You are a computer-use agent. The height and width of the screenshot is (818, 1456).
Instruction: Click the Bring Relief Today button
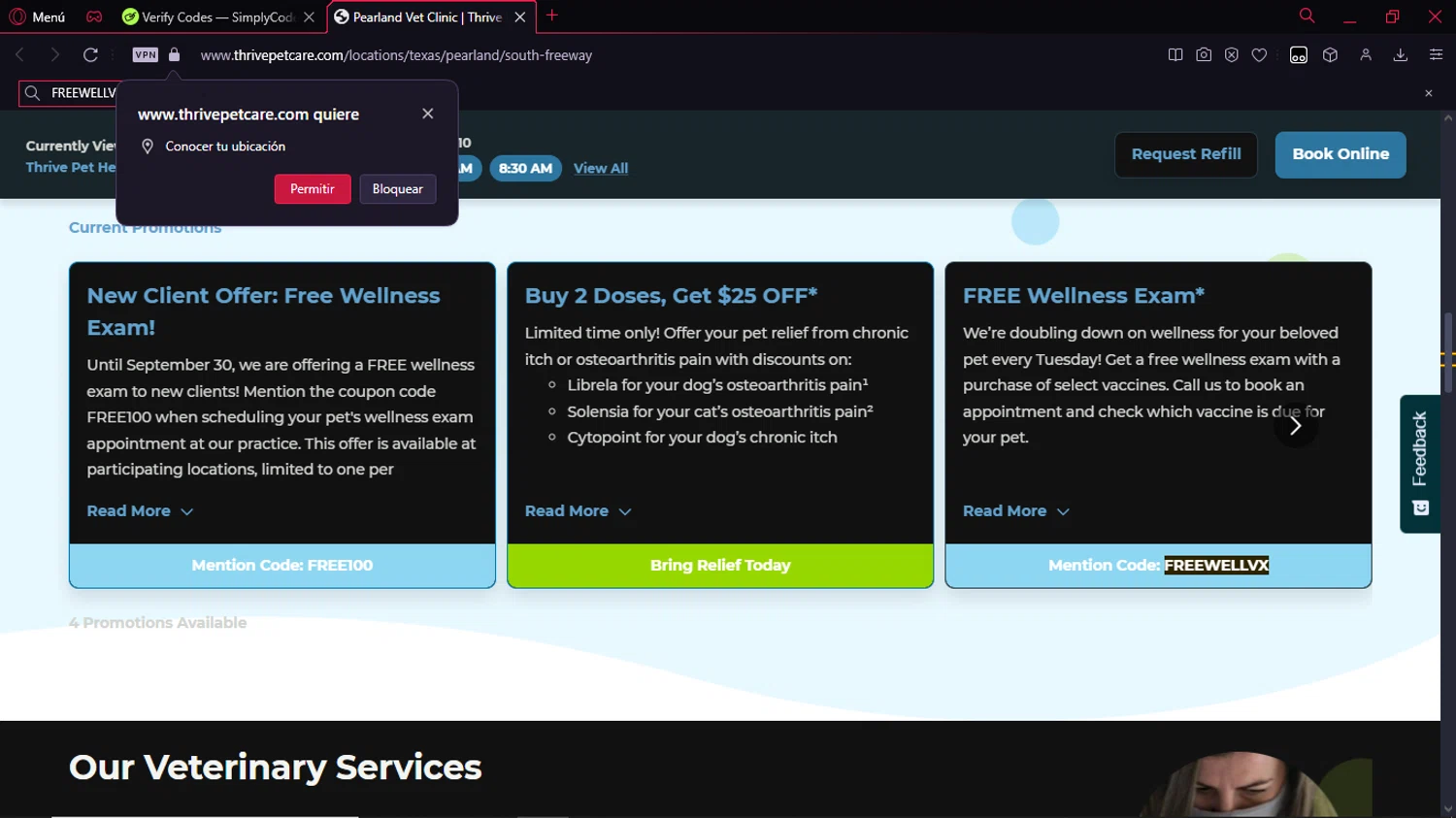(x=720, y=566)
